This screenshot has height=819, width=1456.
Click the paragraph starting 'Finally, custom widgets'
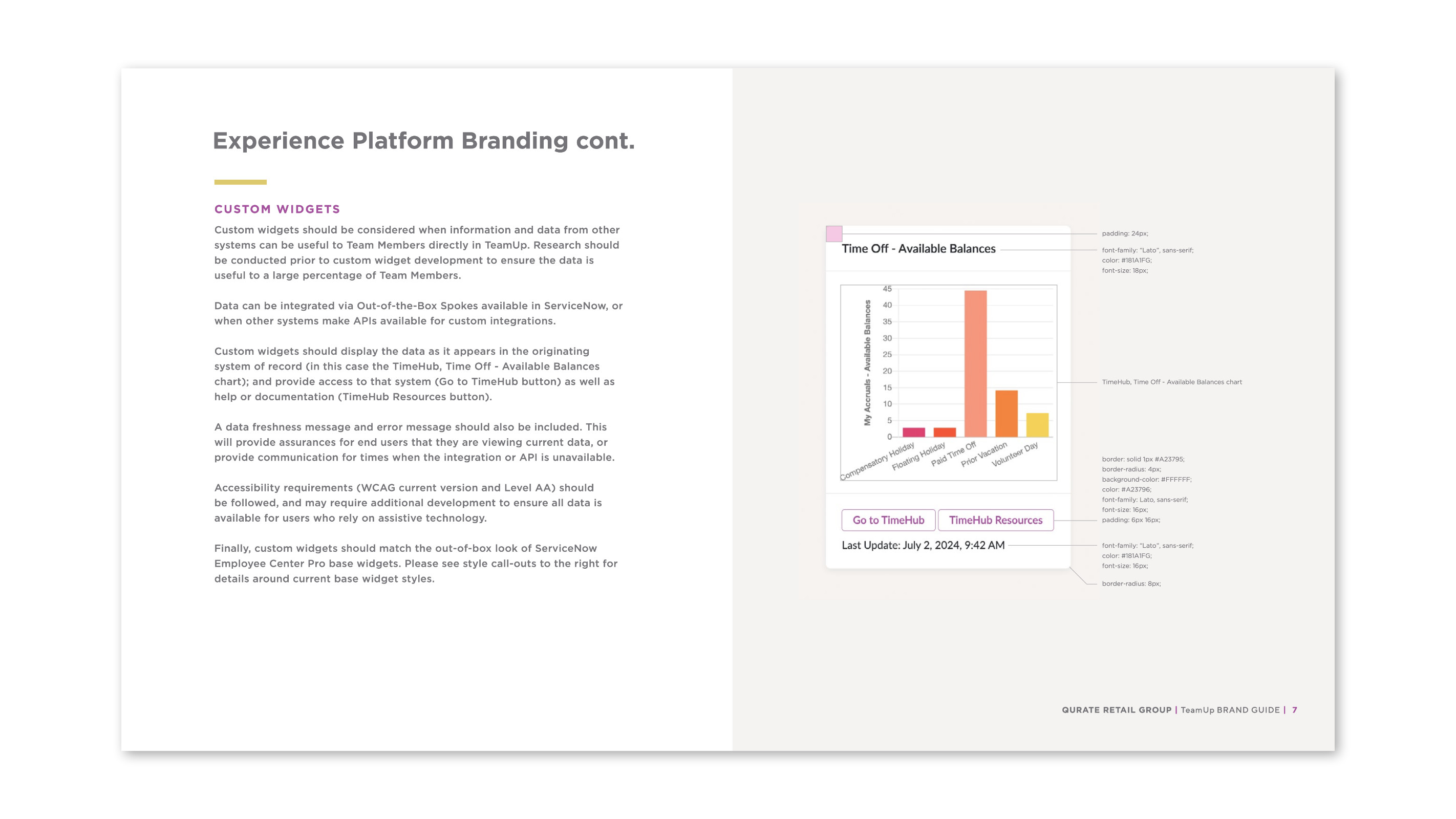(x=416, y=564)
